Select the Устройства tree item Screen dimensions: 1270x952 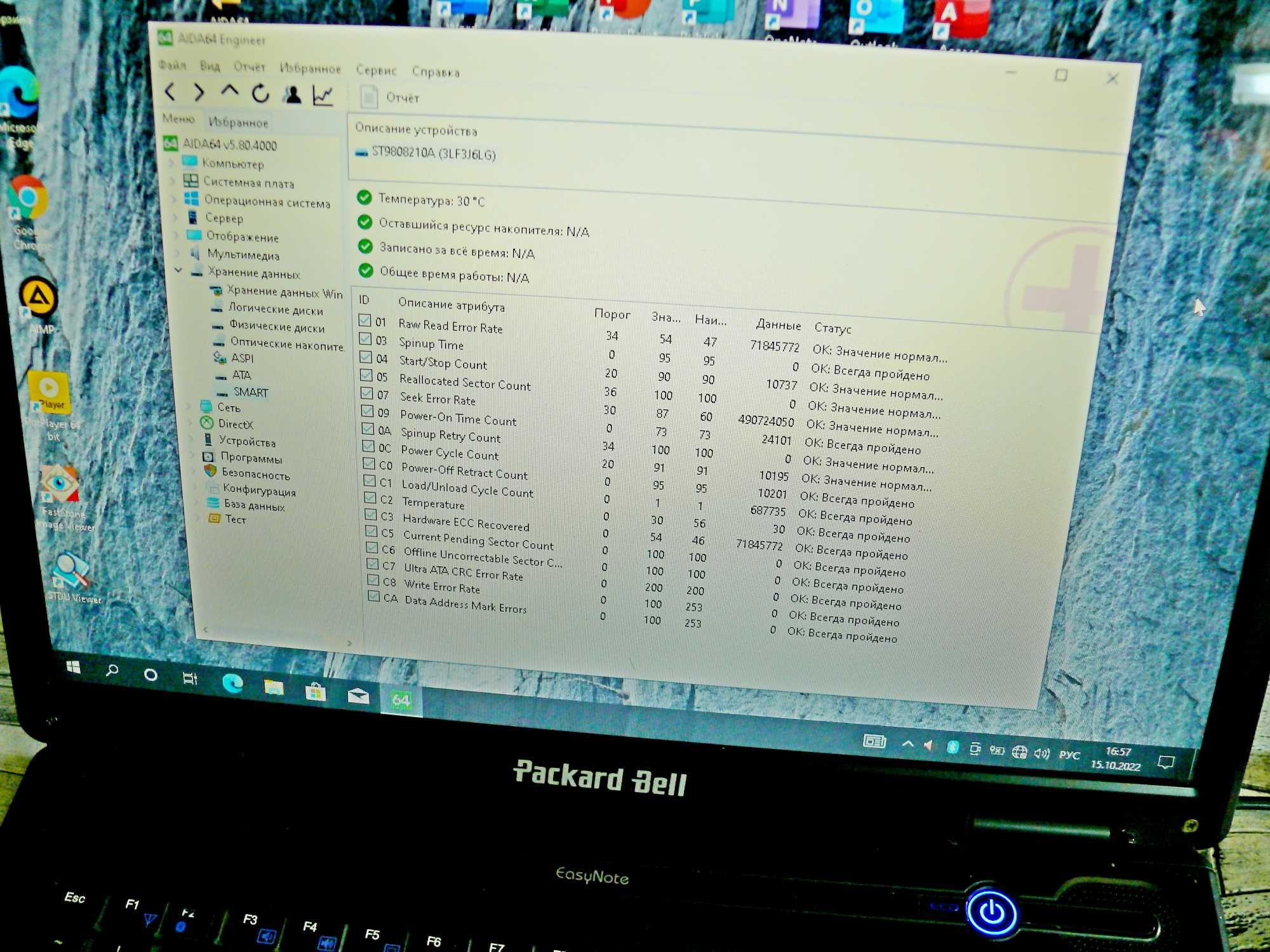pos(239,441)
